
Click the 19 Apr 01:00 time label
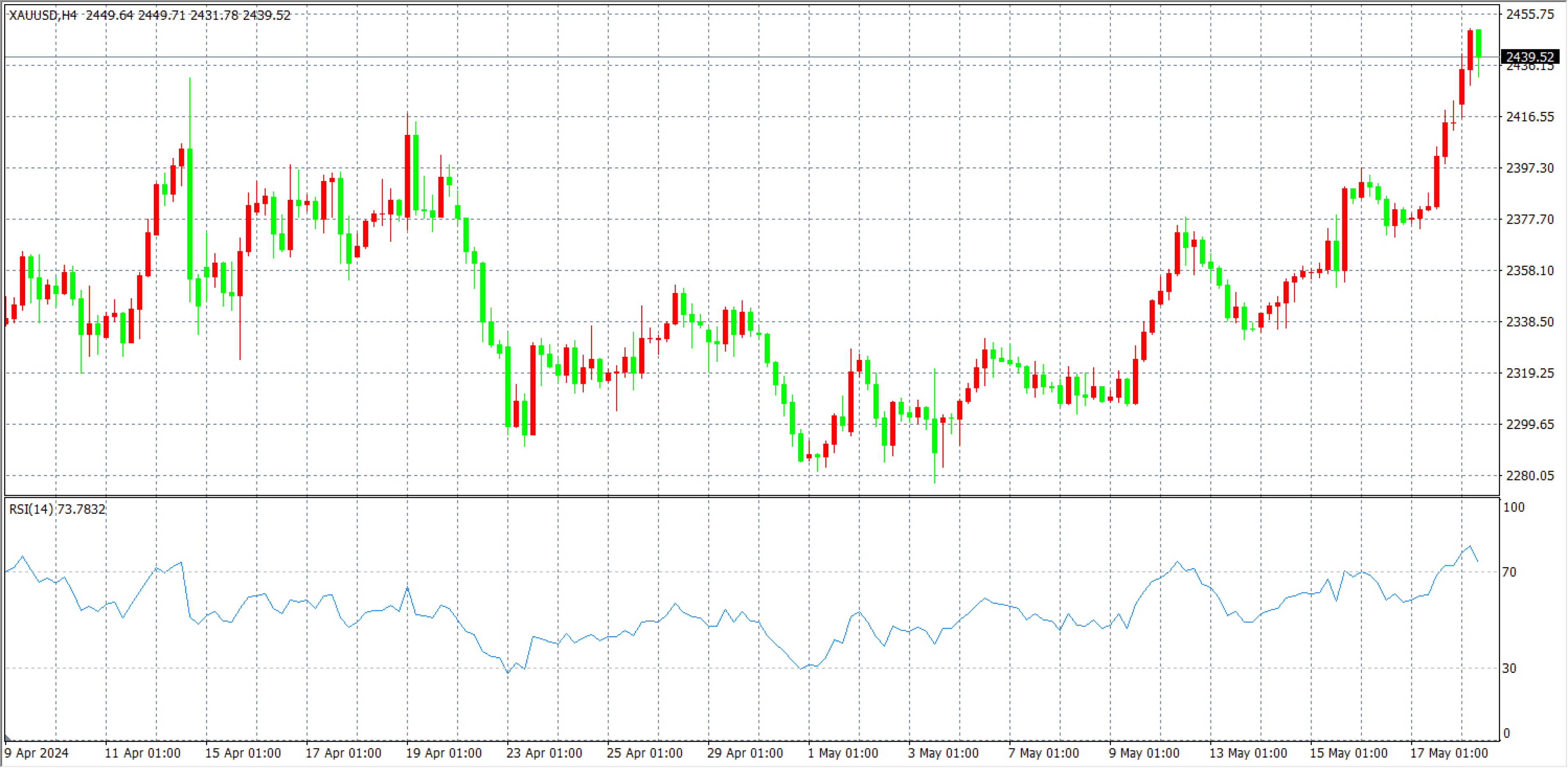click(444, 753)
